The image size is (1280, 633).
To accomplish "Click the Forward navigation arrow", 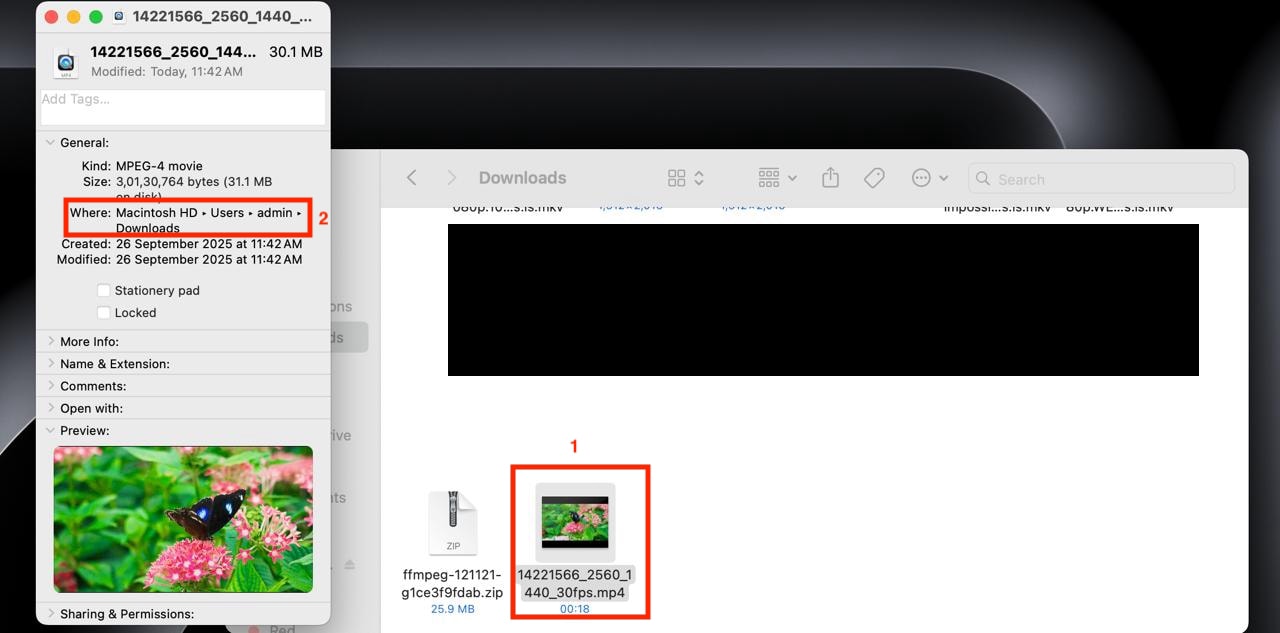I will point(451,177).
